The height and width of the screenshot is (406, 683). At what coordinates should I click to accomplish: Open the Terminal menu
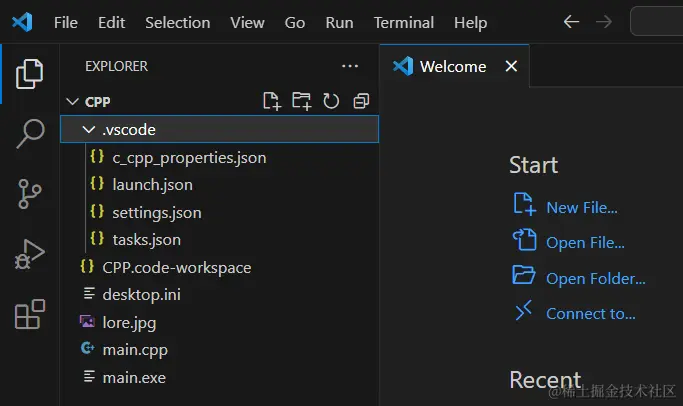coord(404,22)
